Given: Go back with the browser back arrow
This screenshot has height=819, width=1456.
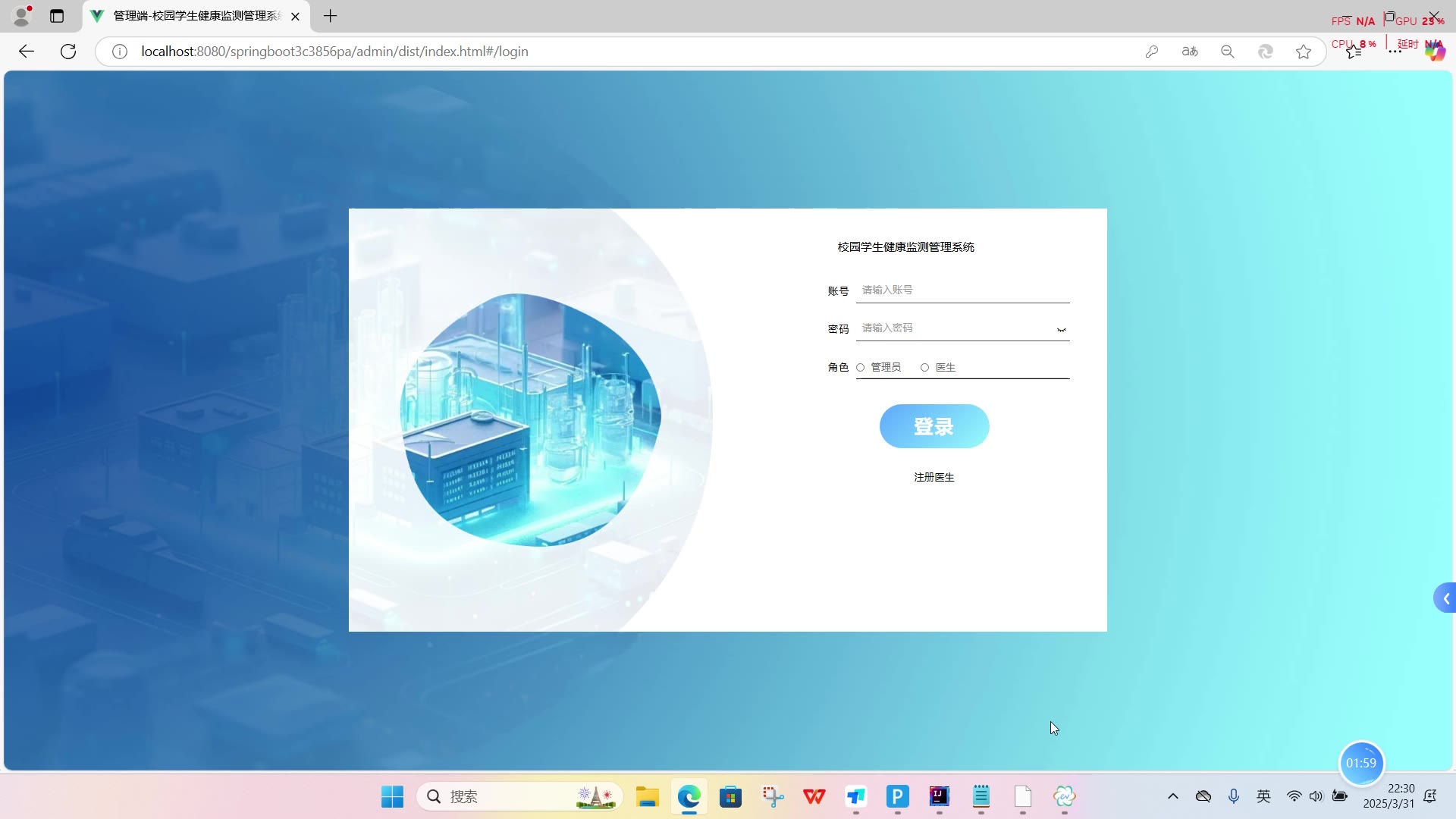Looking at the screenshot, I should pos(27,52).
